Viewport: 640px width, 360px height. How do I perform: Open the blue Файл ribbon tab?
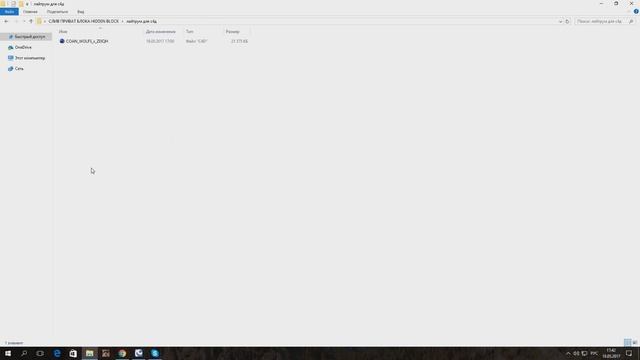(9, 12)
